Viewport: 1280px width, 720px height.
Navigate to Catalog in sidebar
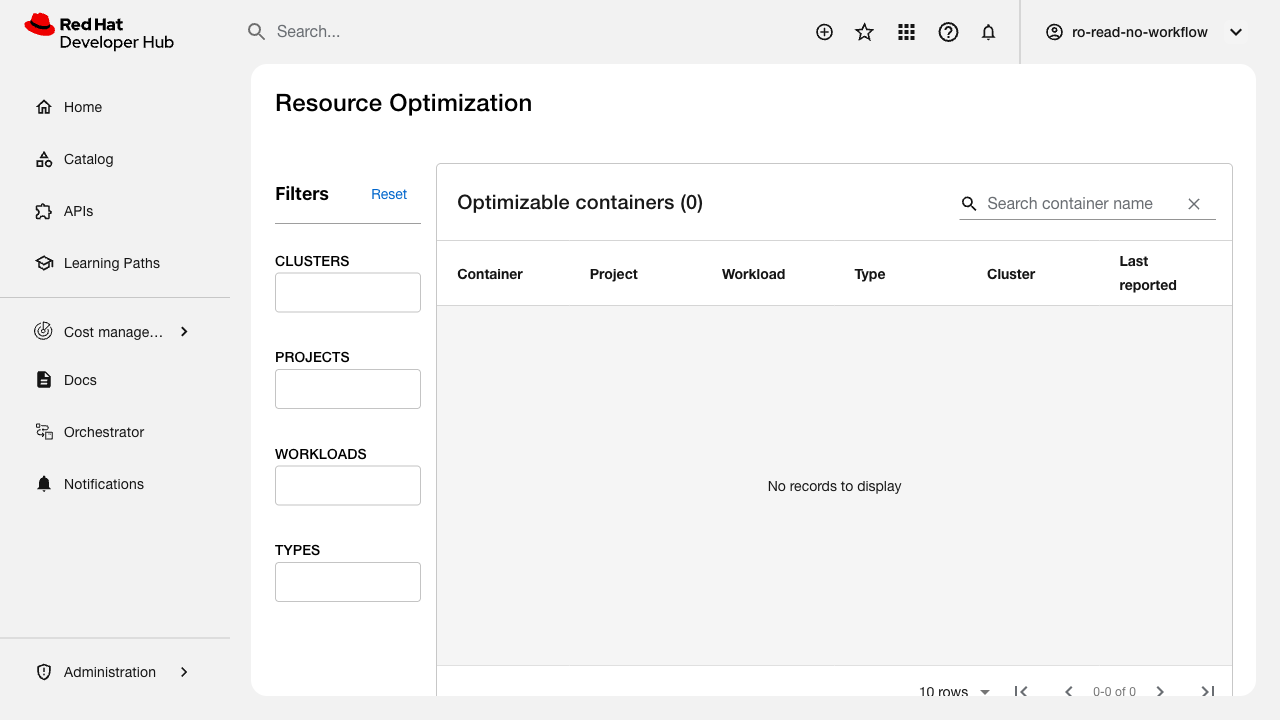pyautogui.click(x=88, y=159)
